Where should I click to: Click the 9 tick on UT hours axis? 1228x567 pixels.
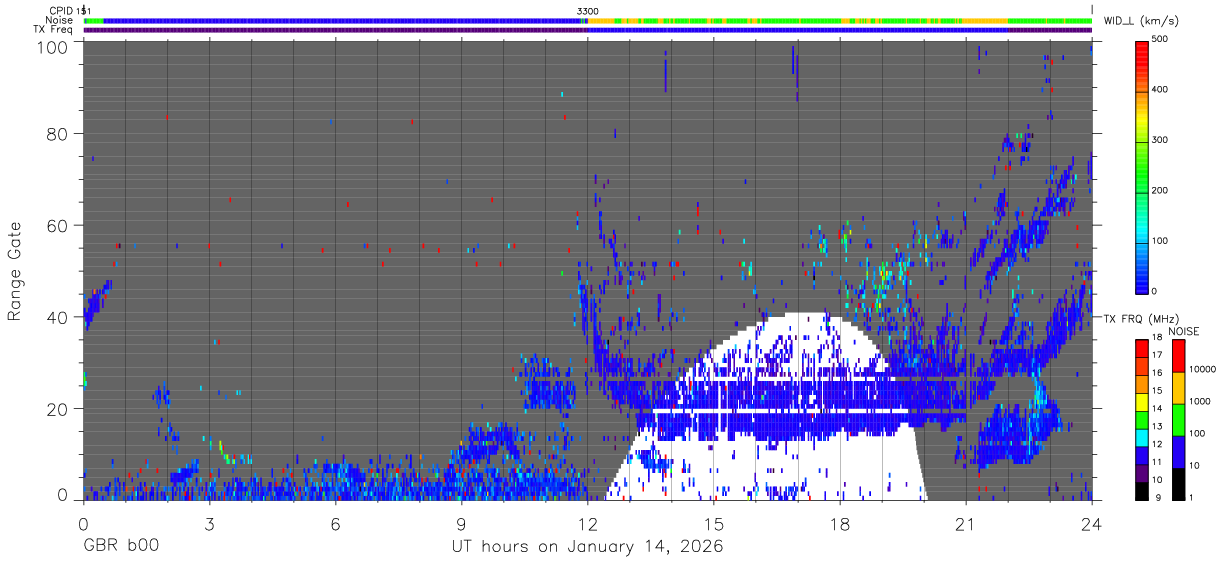coord(461,523)
